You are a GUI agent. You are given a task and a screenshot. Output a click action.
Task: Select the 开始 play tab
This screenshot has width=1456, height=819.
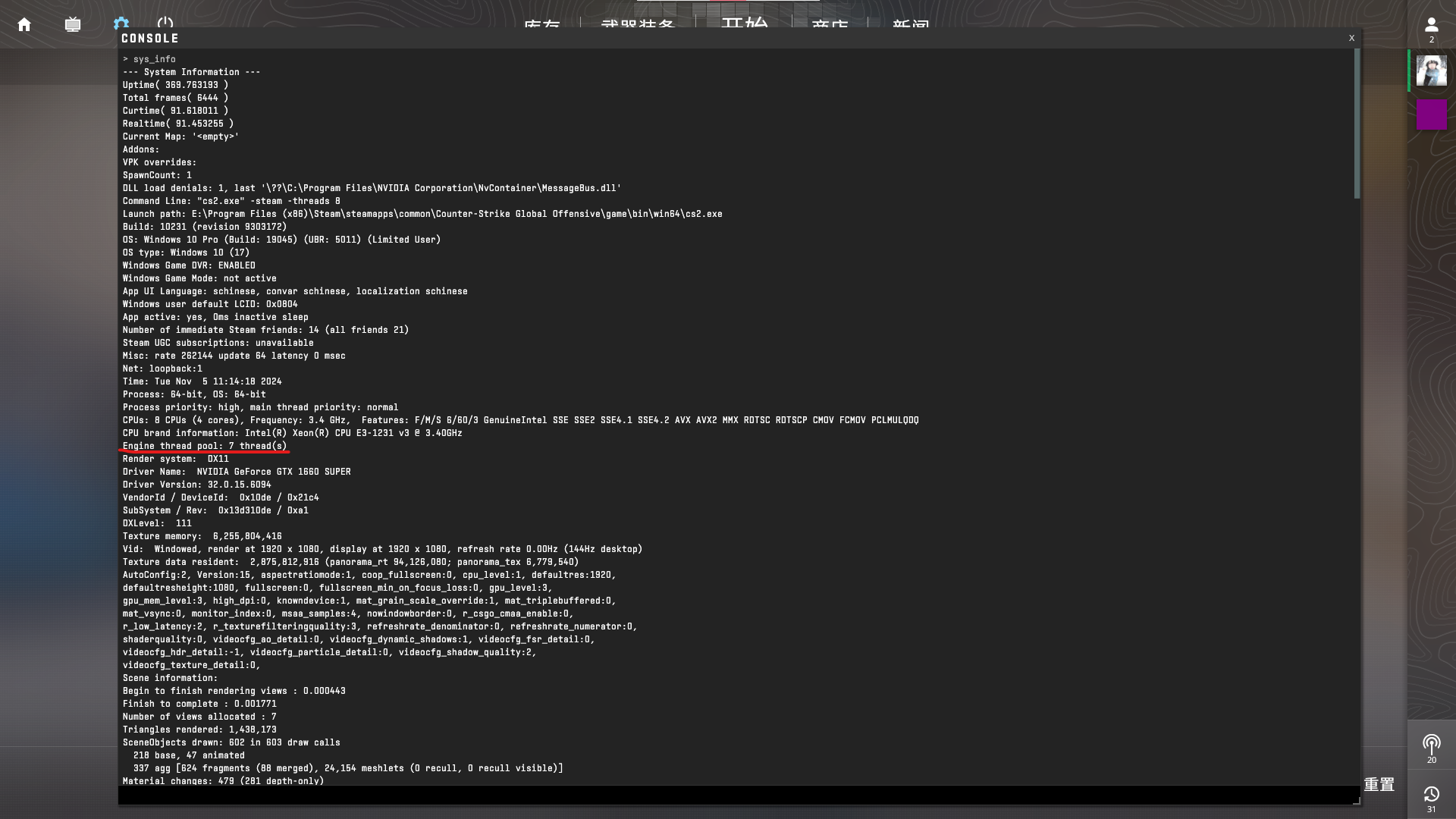tap(744, 23)
